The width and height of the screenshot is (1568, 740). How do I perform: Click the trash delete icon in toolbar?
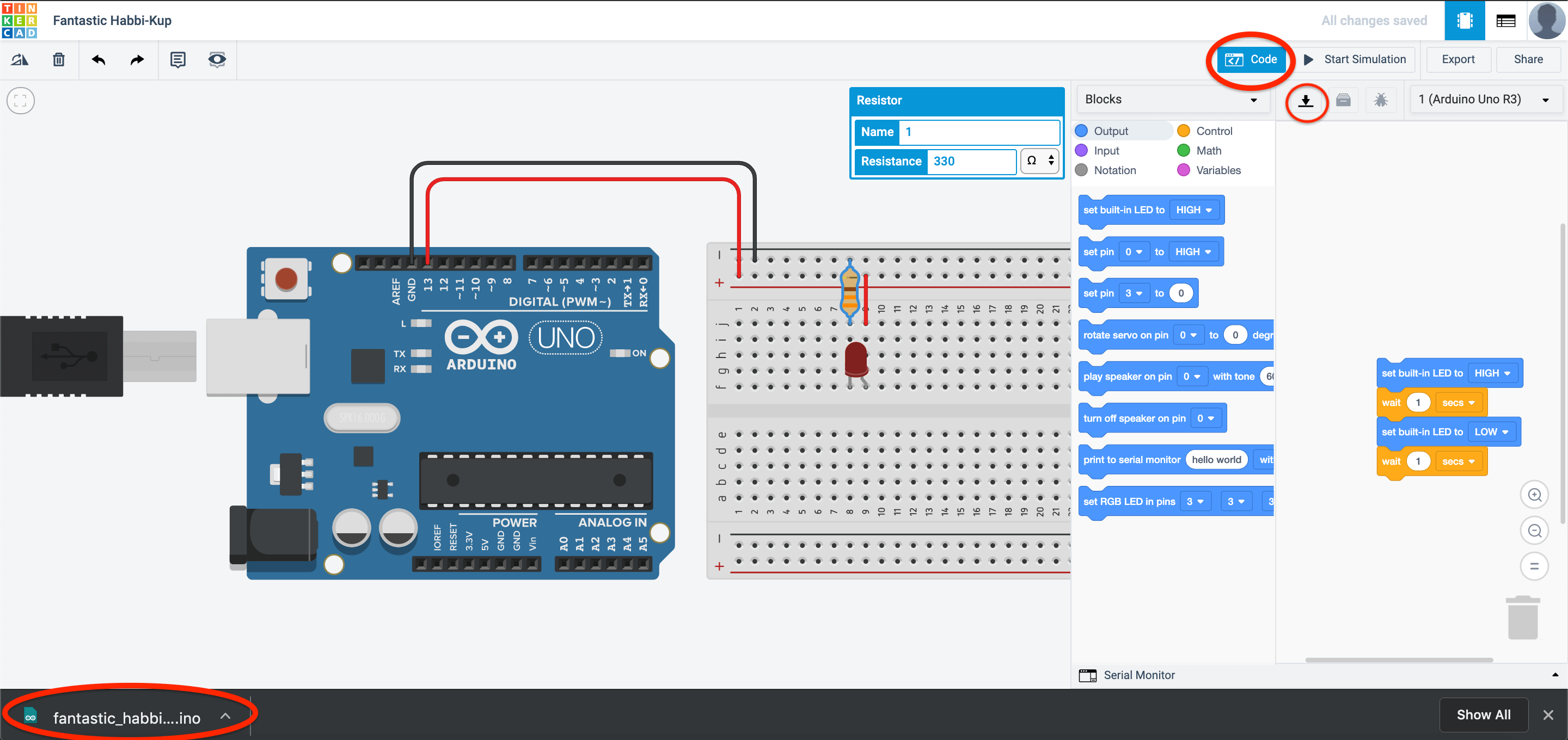coord(58,60)
